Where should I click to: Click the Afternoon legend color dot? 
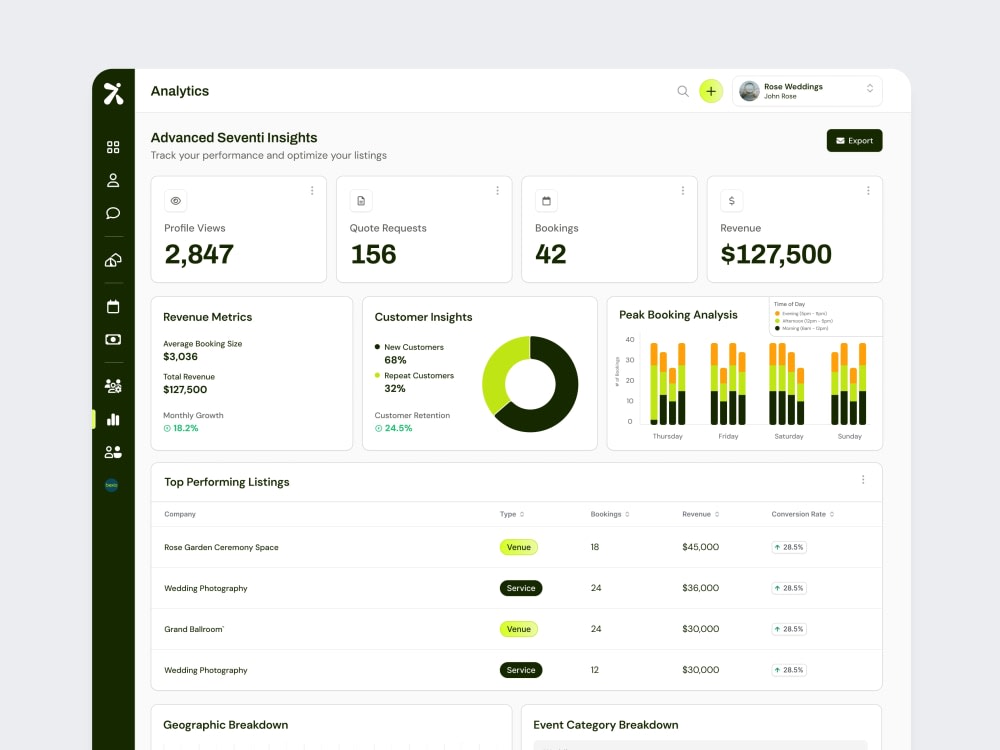(777, 321)
